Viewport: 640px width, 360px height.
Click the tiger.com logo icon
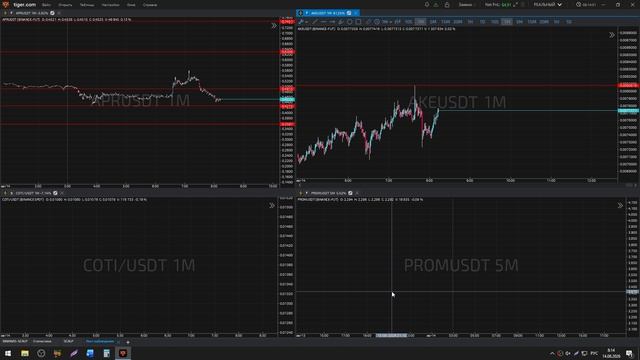point(5,4)
